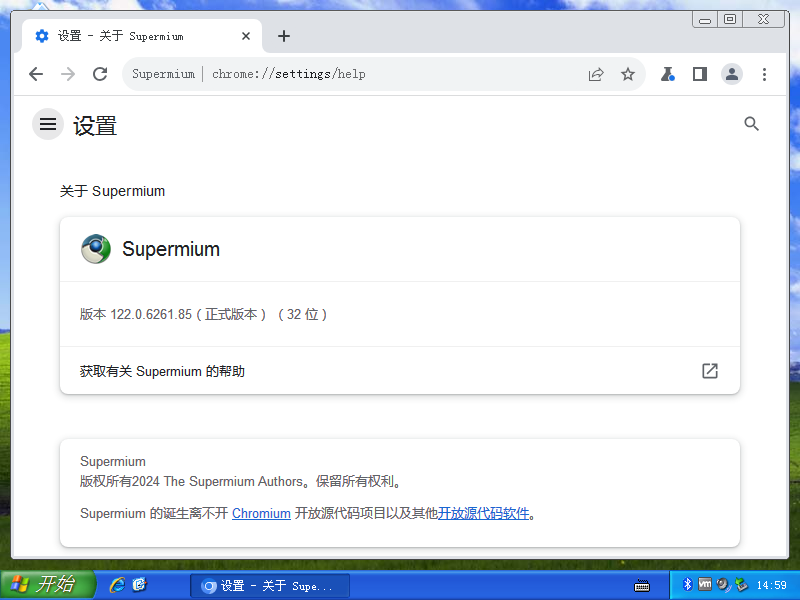This screenshot has width=800, height=600.
Task: Click the search icon on the settings page
Action: coord(751,124)
